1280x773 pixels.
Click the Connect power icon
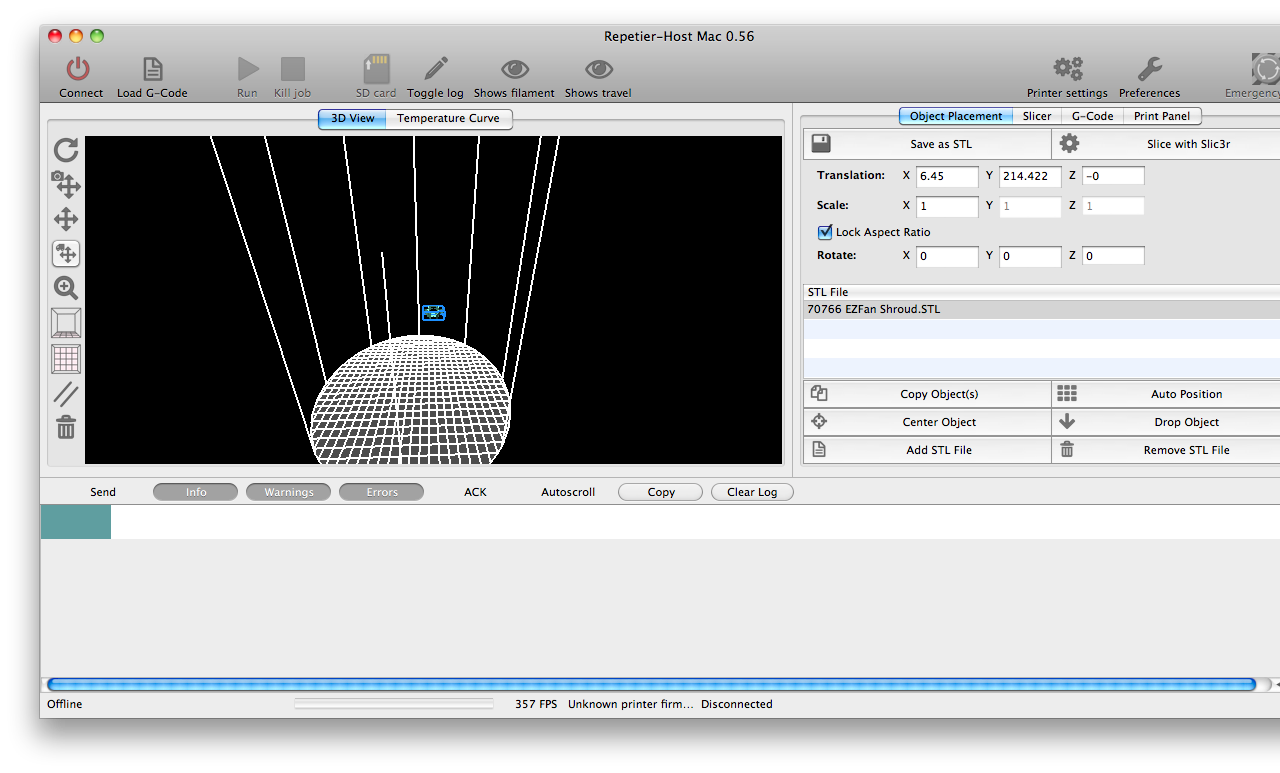coord(78,69)
